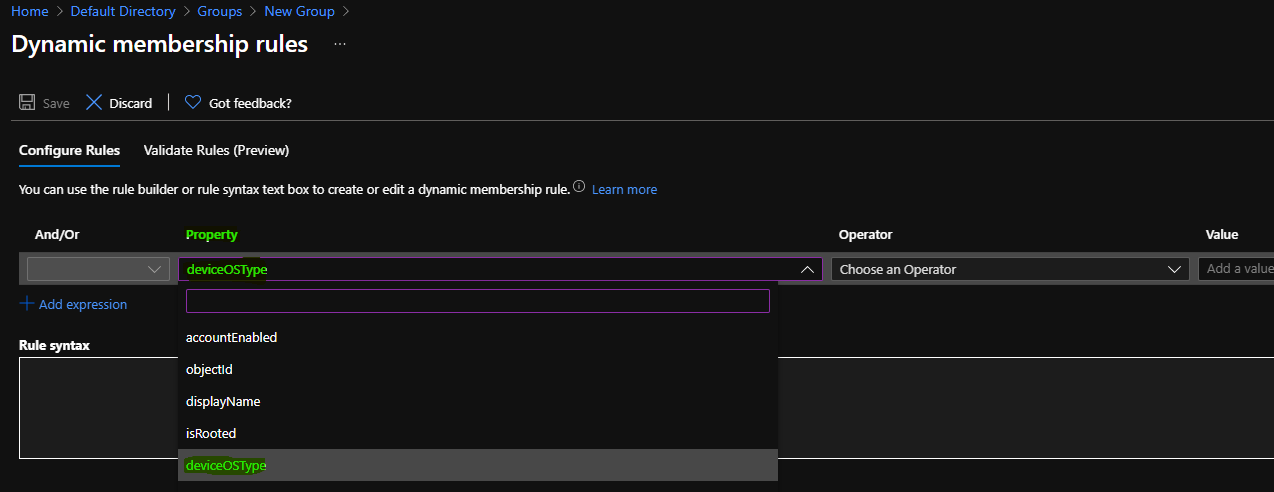The image size is (1274, 492).
Task: Open the Learn more link
Action: (x=624, y=189)
